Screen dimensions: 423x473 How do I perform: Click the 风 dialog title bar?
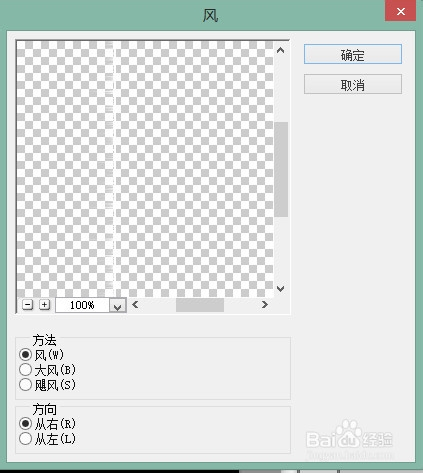coord(192,15)
